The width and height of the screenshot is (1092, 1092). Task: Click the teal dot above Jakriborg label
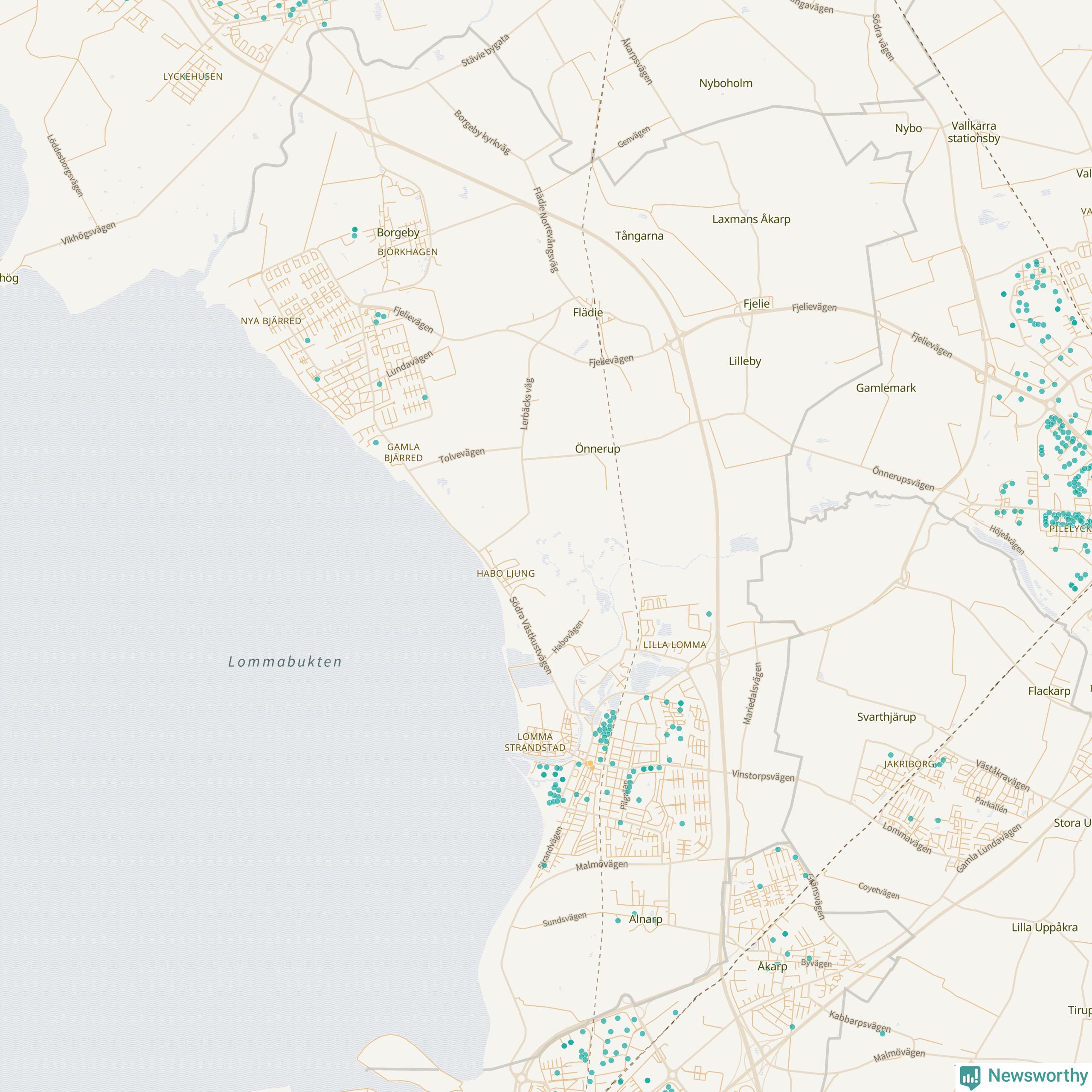pyautogui.click(x=891, y=755)
